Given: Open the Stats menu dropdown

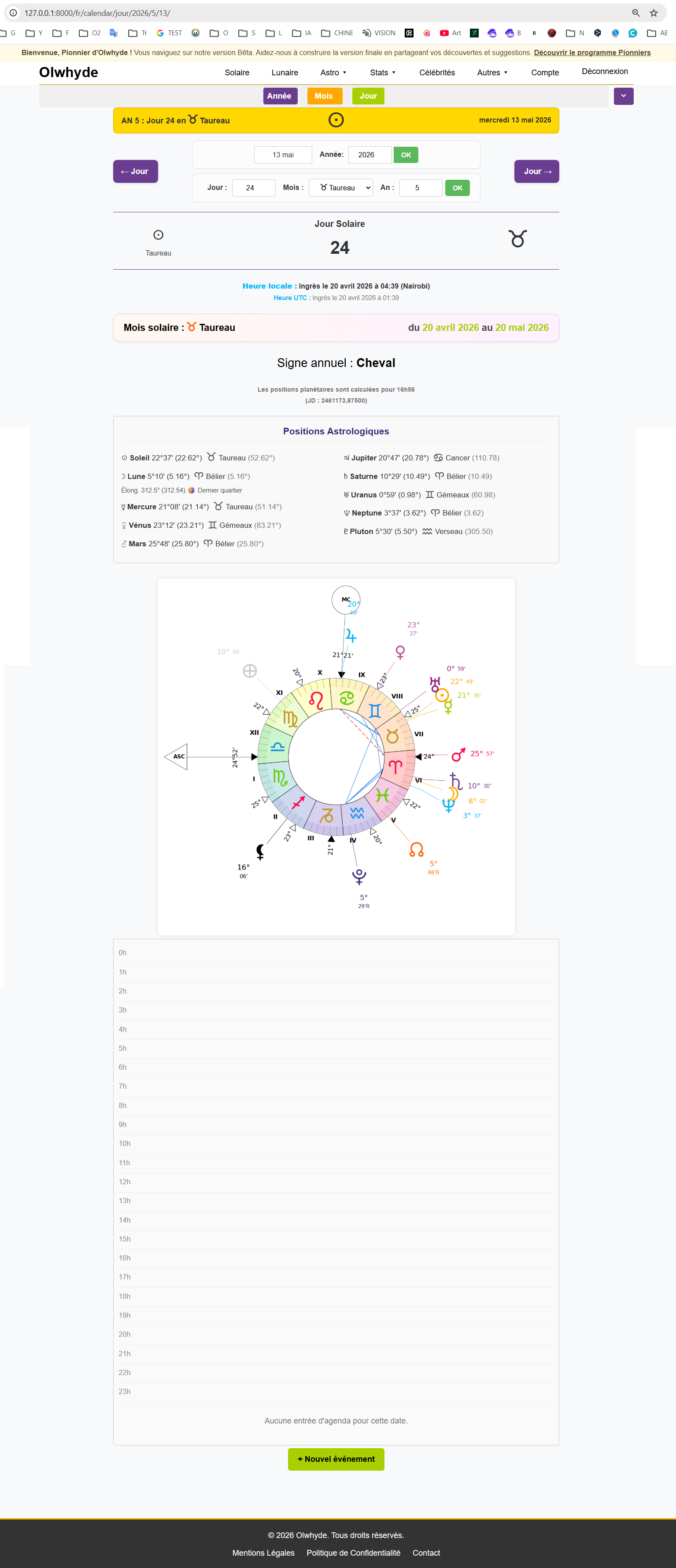Looking at the screenshot, I should click(383, 72).
